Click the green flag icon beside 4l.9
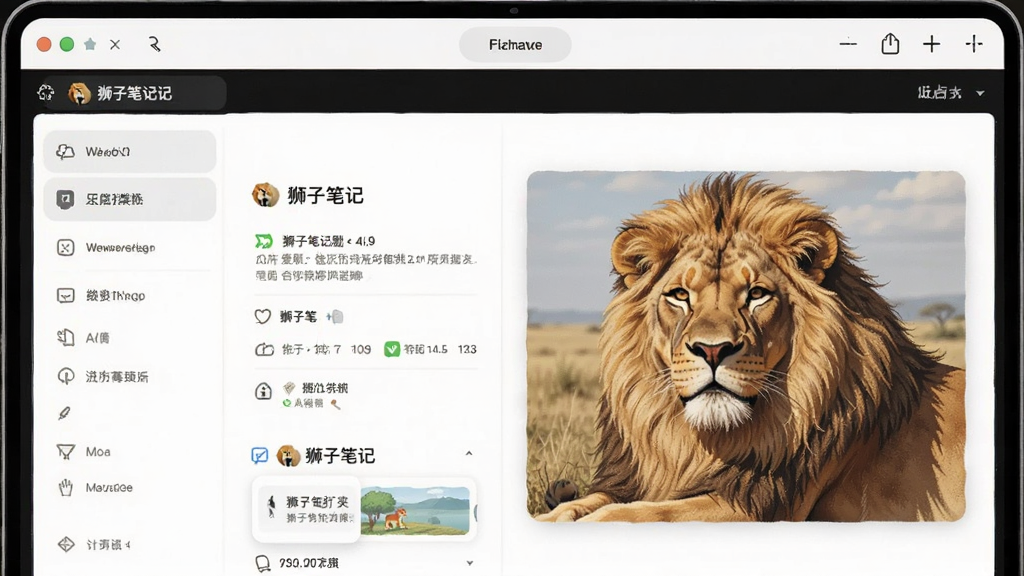Image resolution: width=1024 pixels, height=576 pixels. (263, 241)
